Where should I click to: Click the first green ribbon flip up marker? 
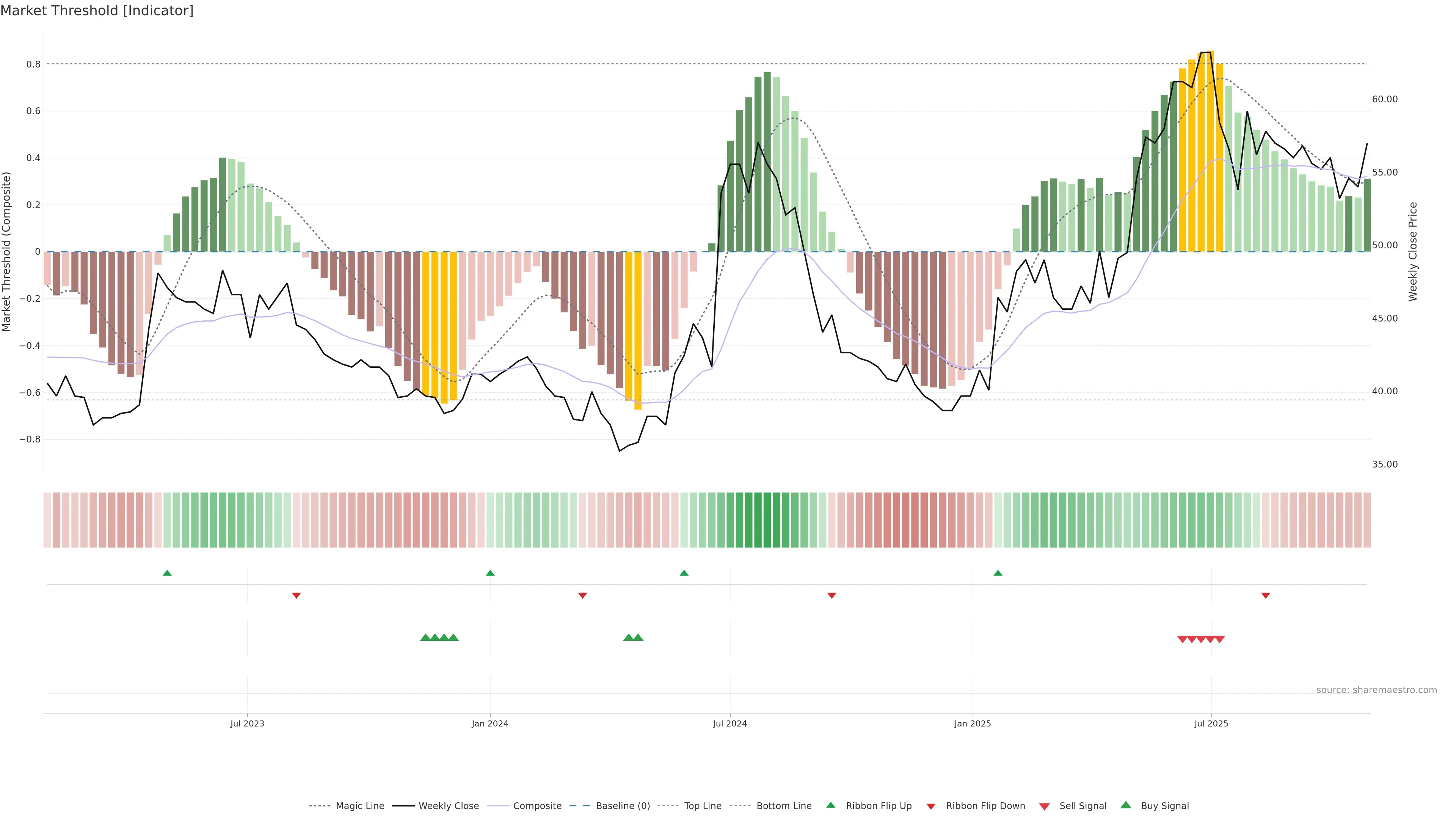(167, 573)
